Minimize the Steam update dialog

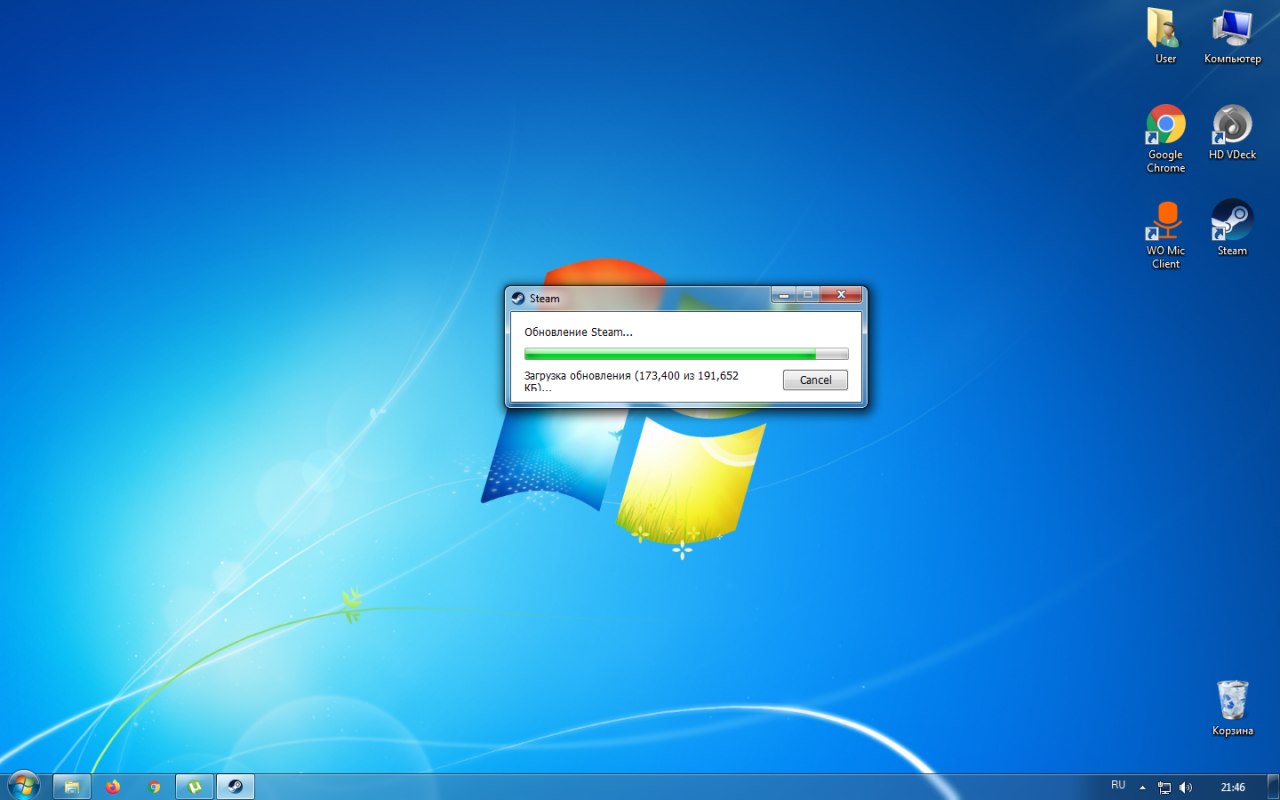783,295
